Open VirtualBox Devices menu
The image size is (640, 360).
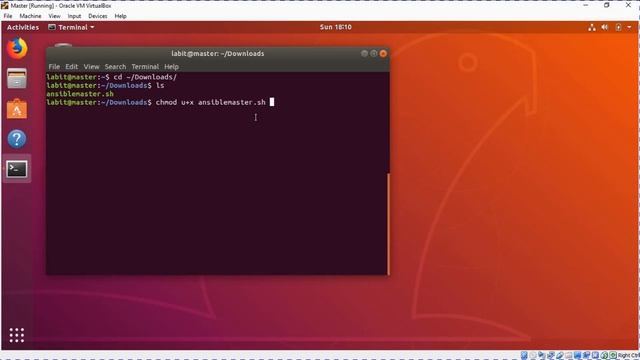tap(98, 16)
